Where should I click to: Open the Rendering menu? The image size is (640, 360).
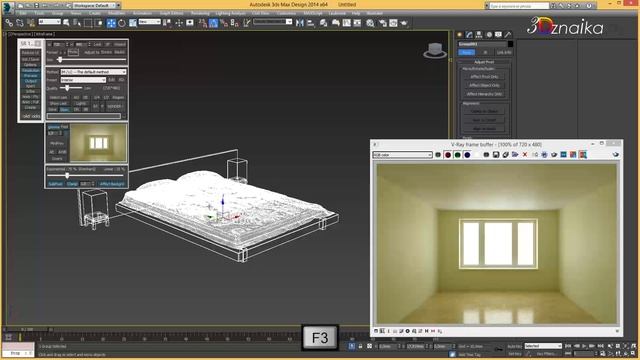pos(200,13)
